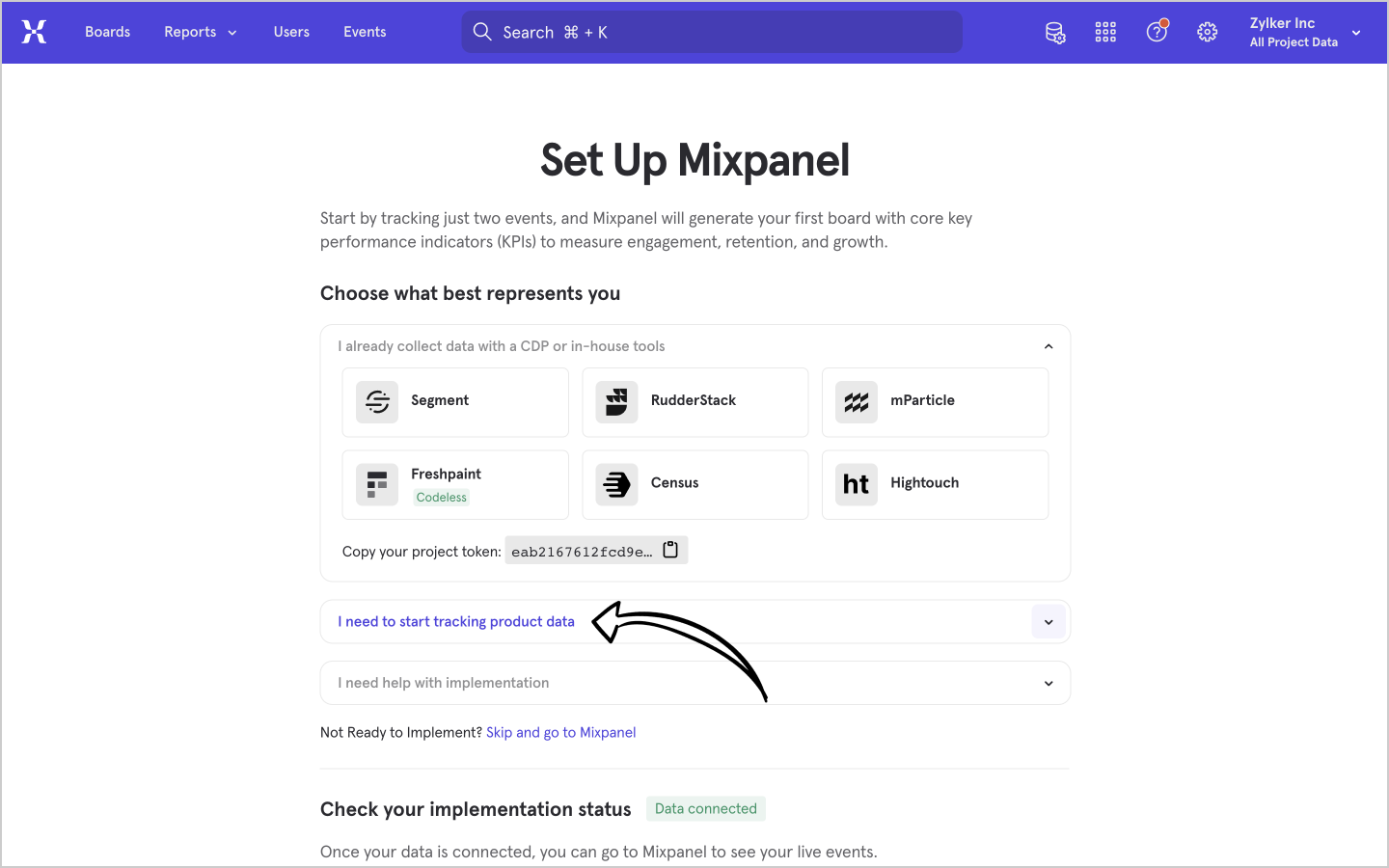Select the mParticle integration card
The width and height of the screenshot is (1389, 868).
tap(935, 402)
